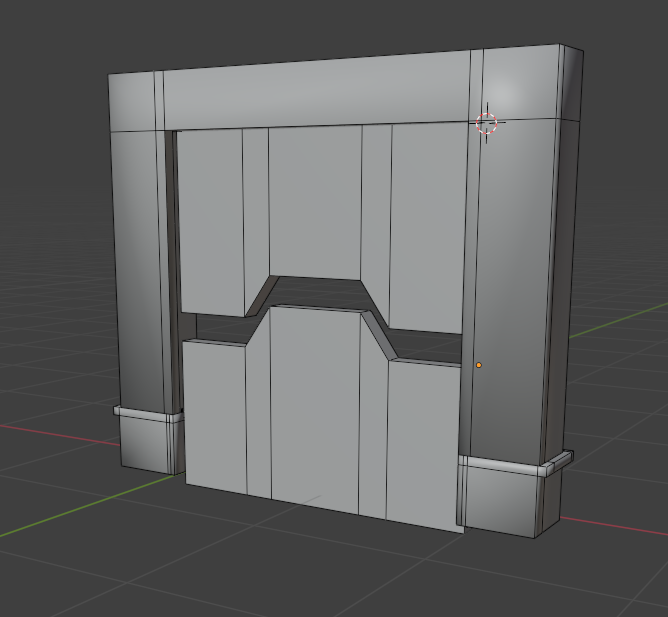This screenshot has width=668, height=617.
Task: Select the gate model's top lintel beam
Action: [x=345, y=89]
